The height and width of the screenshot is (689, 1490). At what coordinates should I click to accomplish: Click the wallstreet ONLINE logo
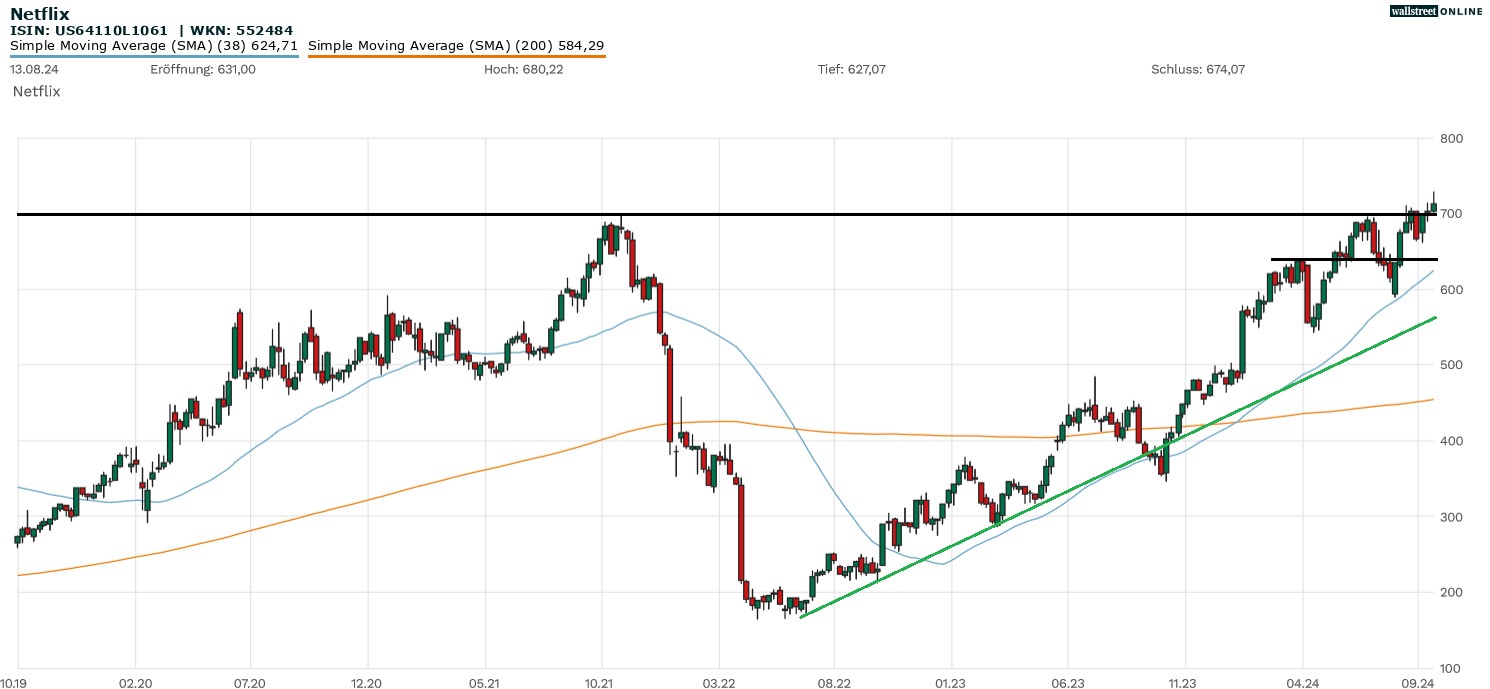point(1436,11)
